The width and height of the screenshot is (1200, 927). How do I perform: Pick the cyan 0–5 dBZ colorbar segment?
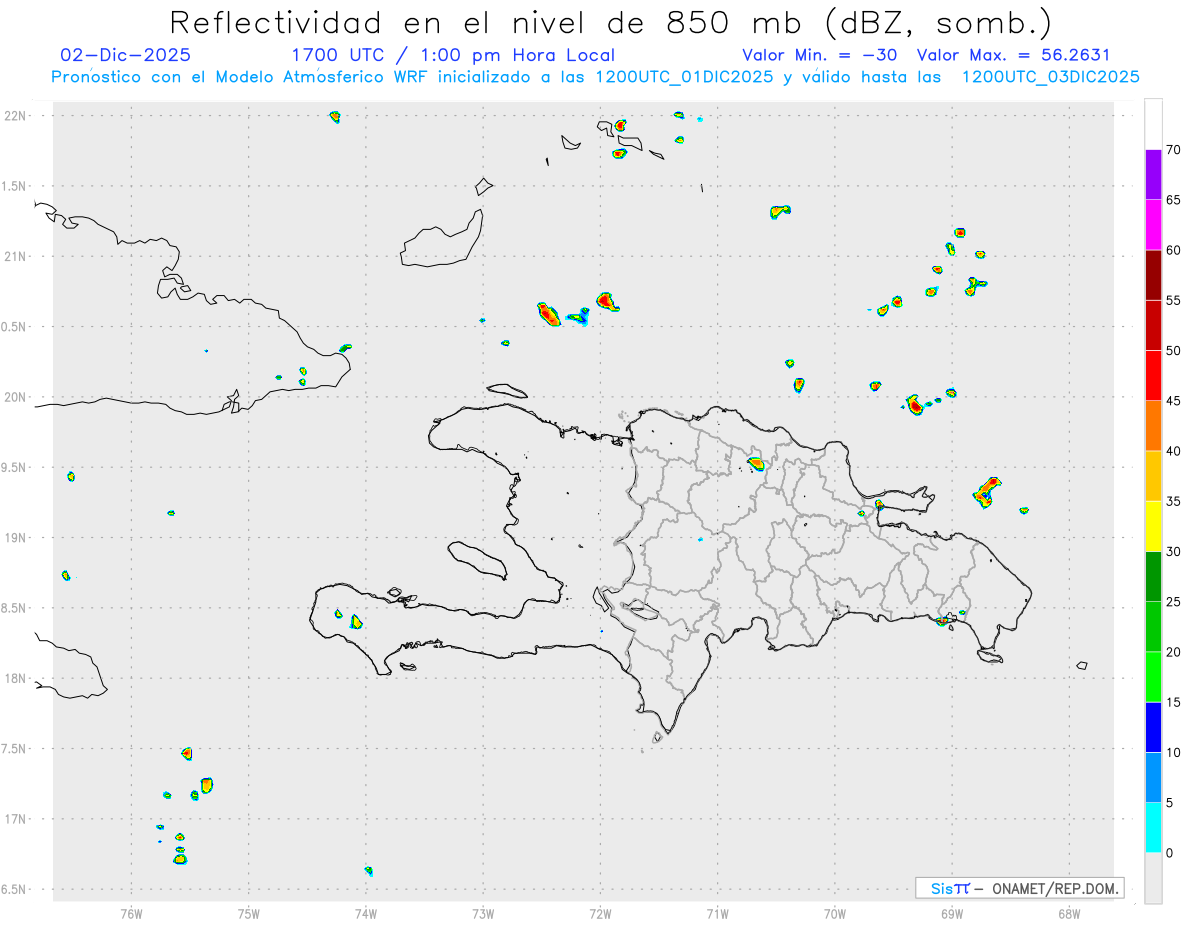click(x=1153, y=828)
